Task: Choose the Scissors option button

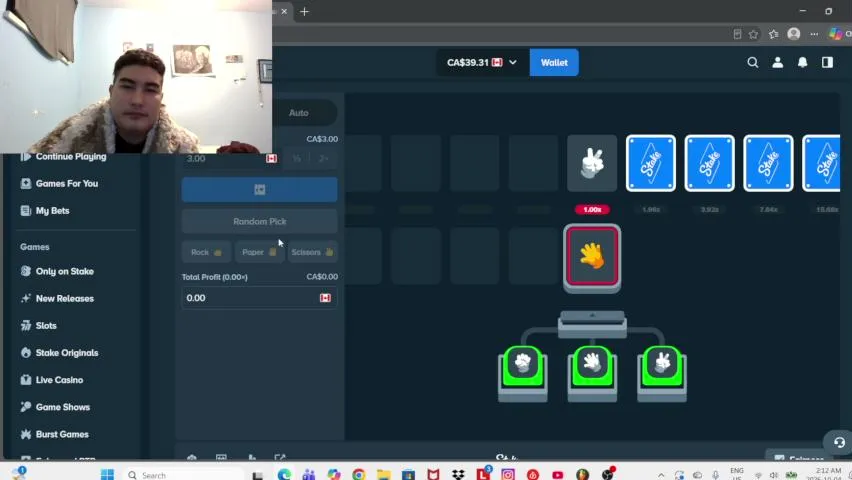Action: pyautogui.click(x=312, y=252)
